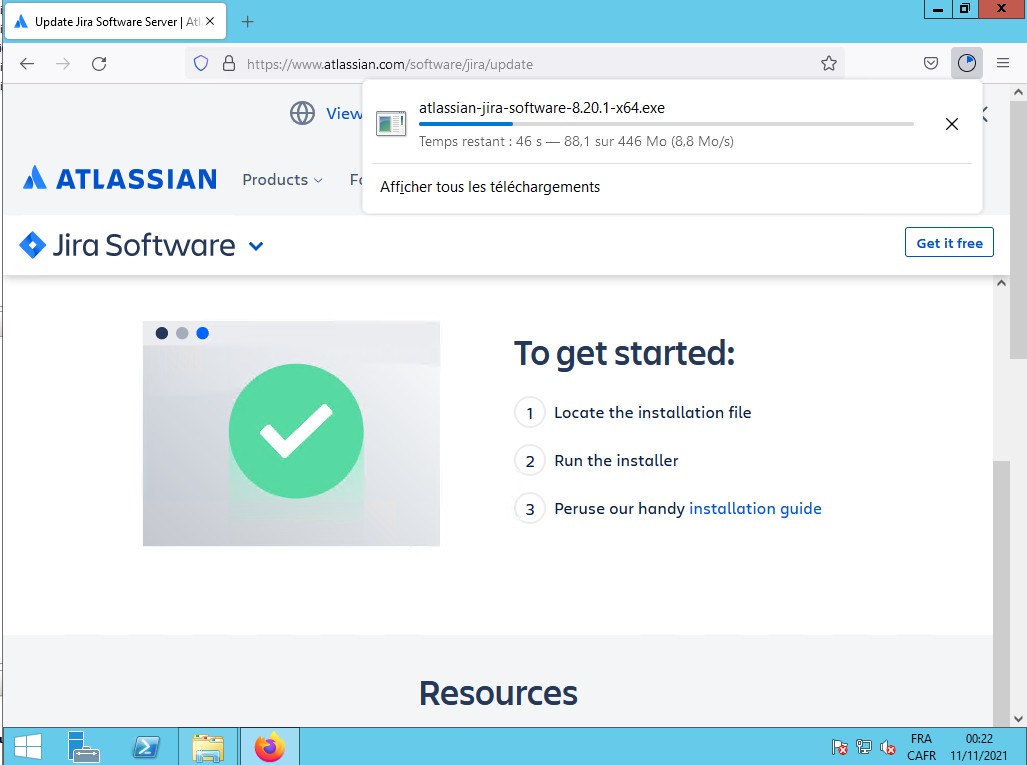Click the padlock site security icon
This screenshot has height=765, width=1027.
click(229, 64)
